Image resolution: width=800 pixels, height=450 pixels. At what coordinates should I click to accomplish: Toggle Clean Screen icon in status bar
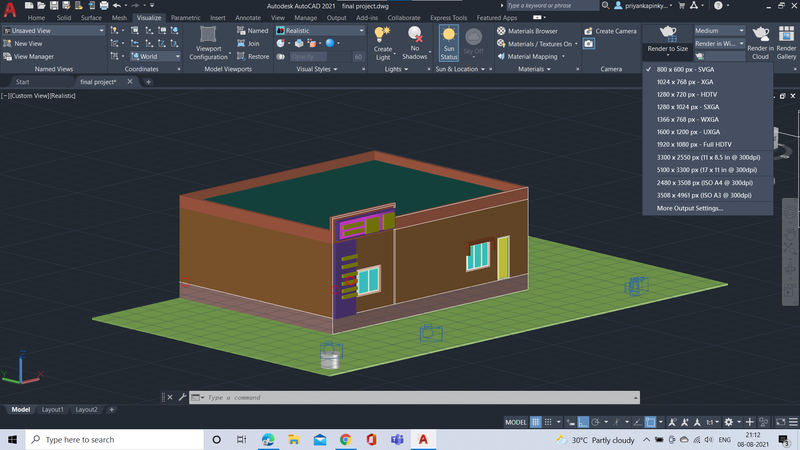pyautogui.click(x=780, y=422)
